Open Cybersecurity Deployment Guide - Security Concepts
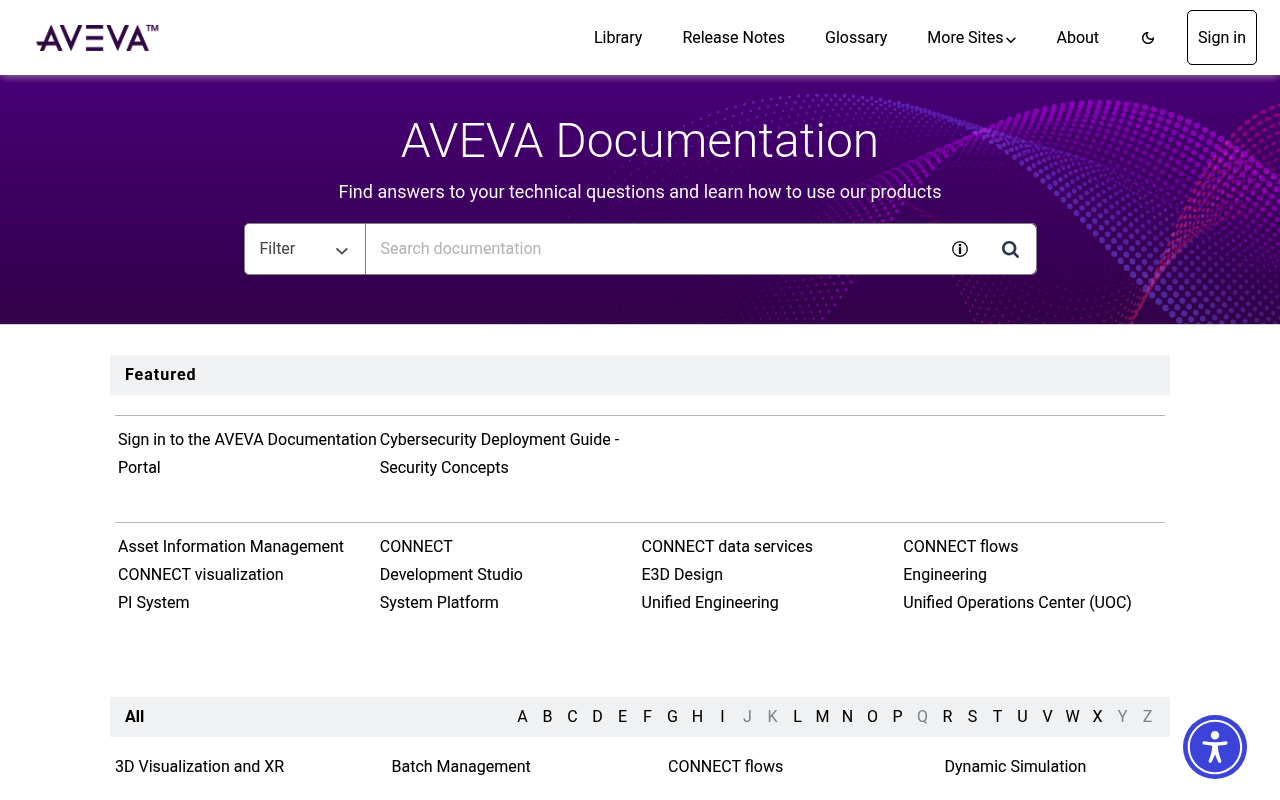This screenshot has width=1280, height=800. point(500,453)
